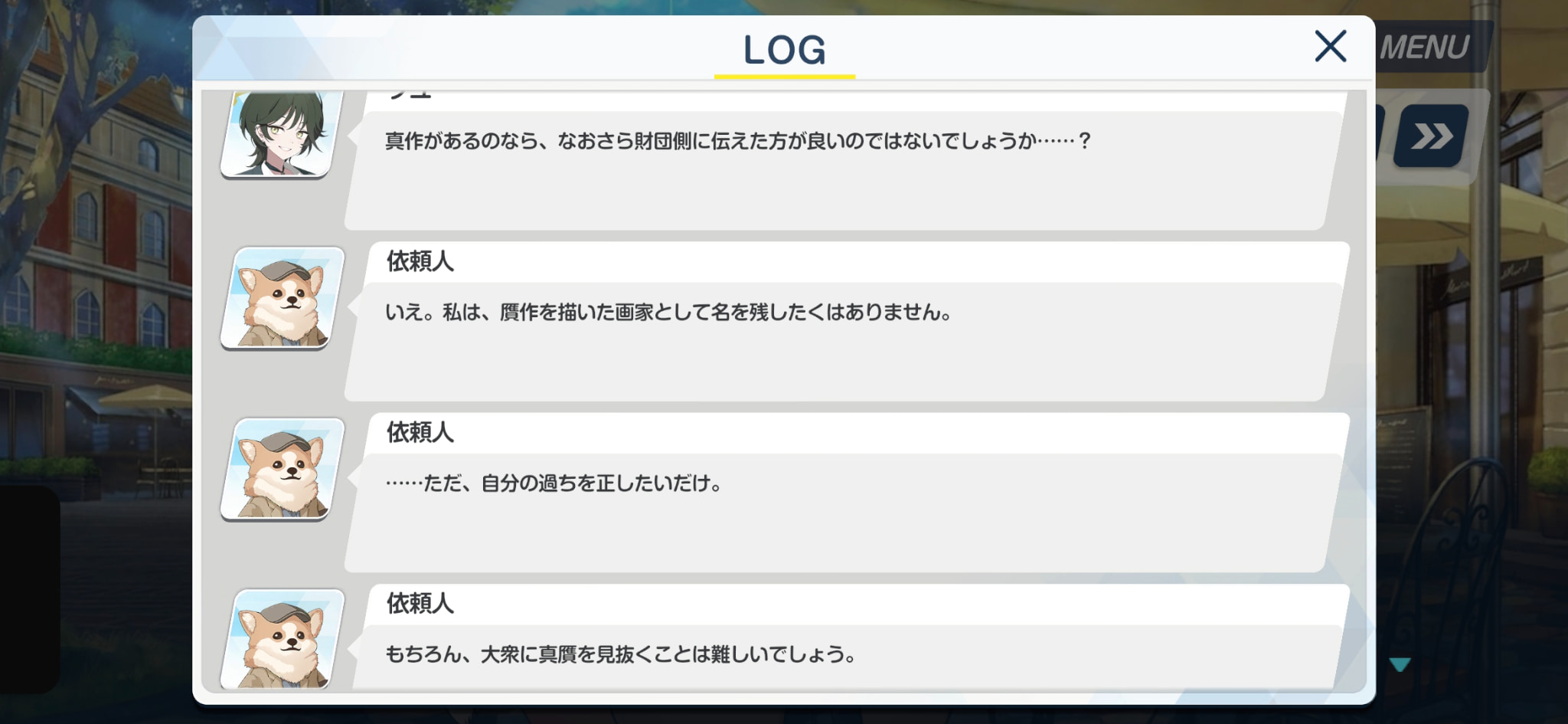This screenshot has width=1568, height=724.
Task: Tap the 依頼人 name label above "……ただ"
Action: 420,432
